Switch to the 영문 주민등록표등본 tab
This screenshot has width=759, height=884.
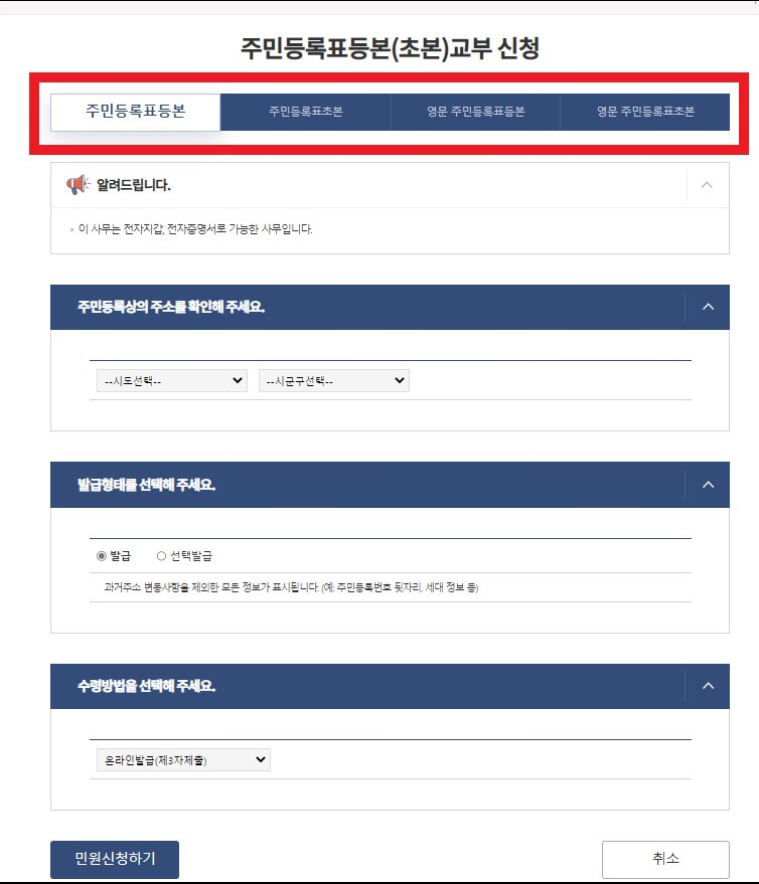pos(475,112)
